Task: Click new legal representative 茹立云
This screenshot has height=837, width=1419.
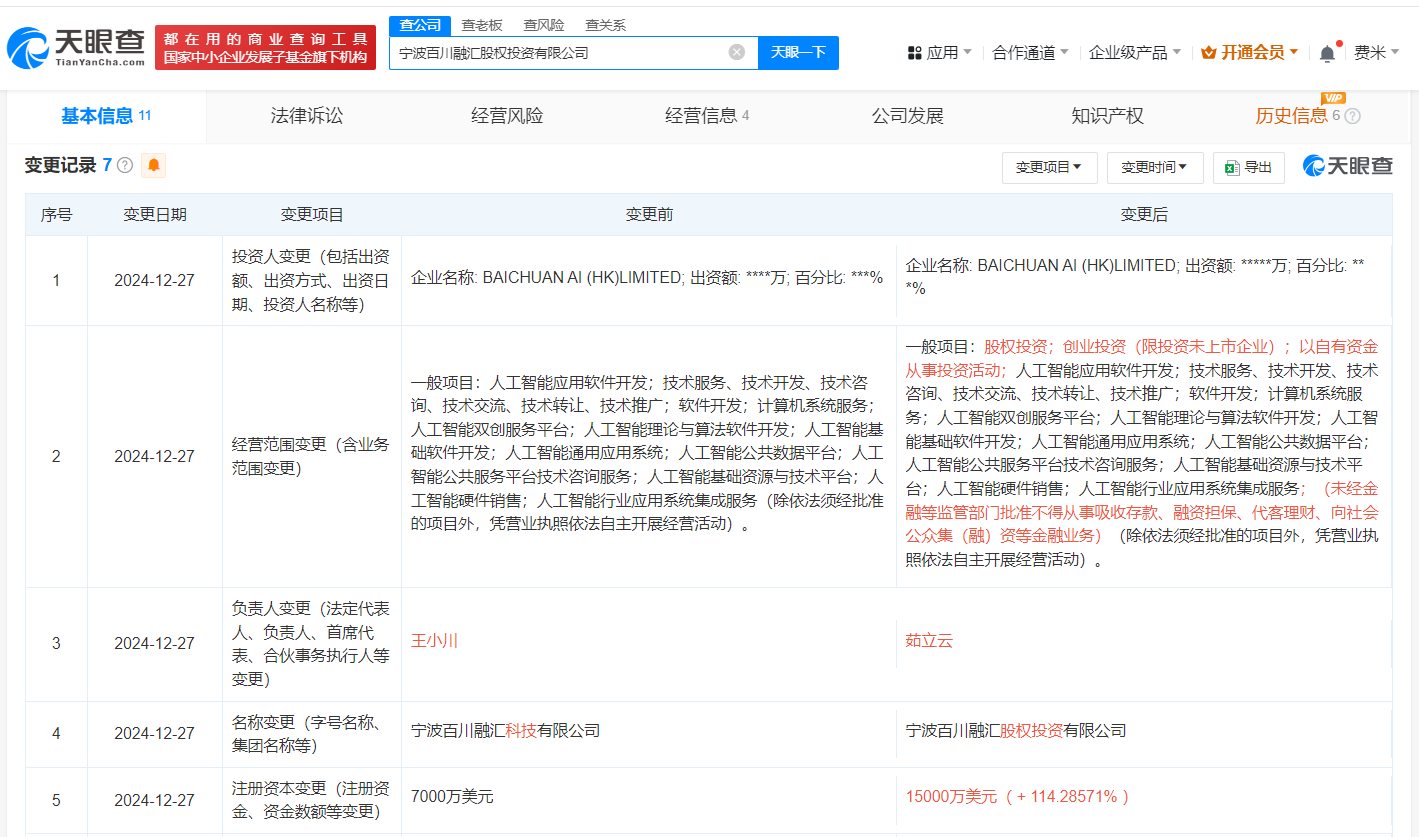Action: (x=929, y=641)
